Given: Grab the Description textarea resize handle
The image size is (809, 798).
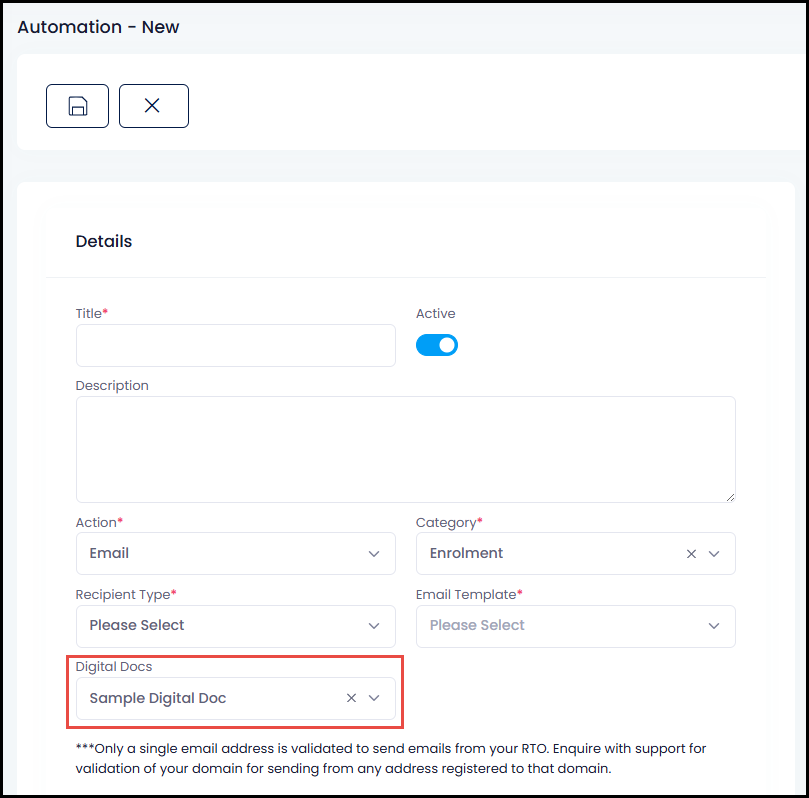Looking at the screenshot, I should coord(730,497).
